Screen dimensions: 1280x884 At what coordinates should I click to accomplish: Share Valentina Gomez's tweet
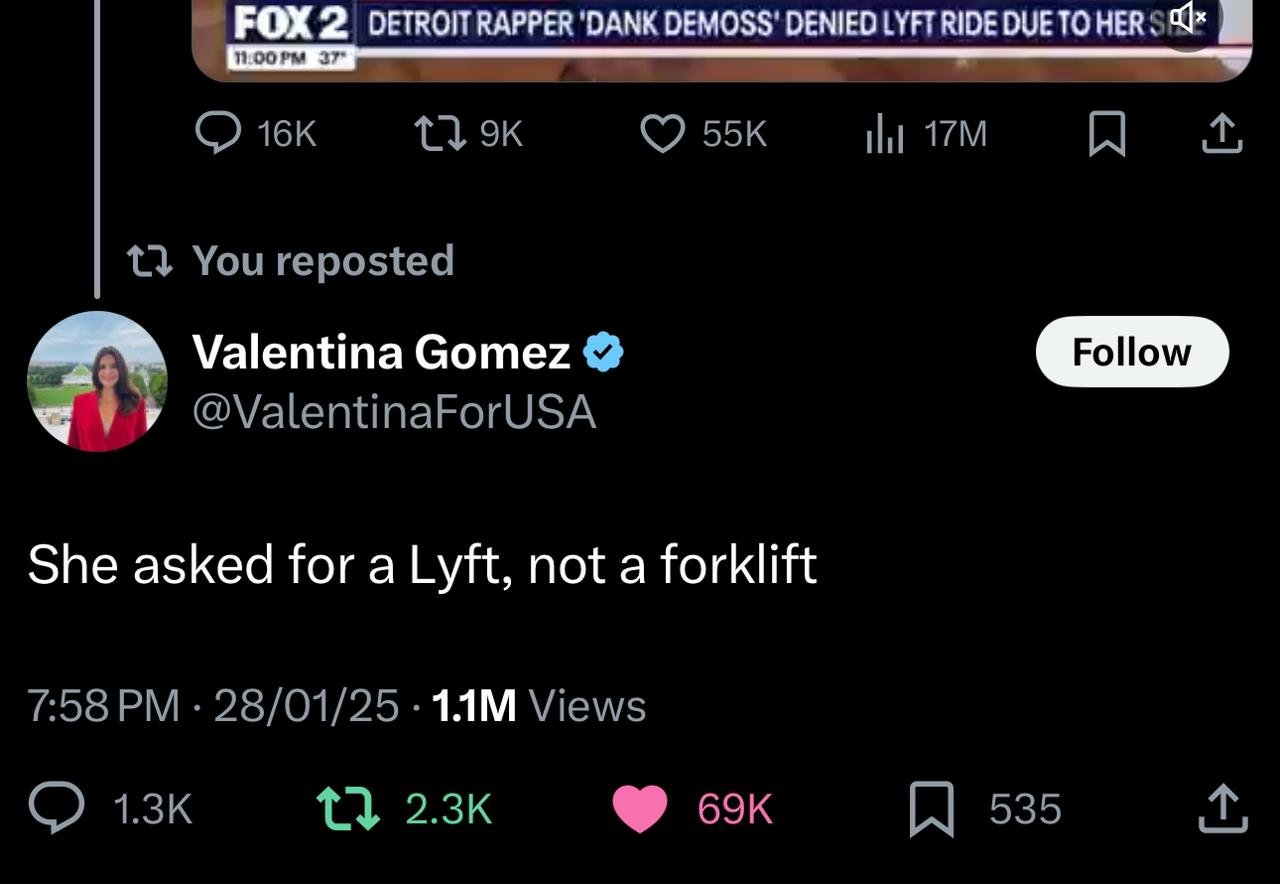tap(1223, 808)
